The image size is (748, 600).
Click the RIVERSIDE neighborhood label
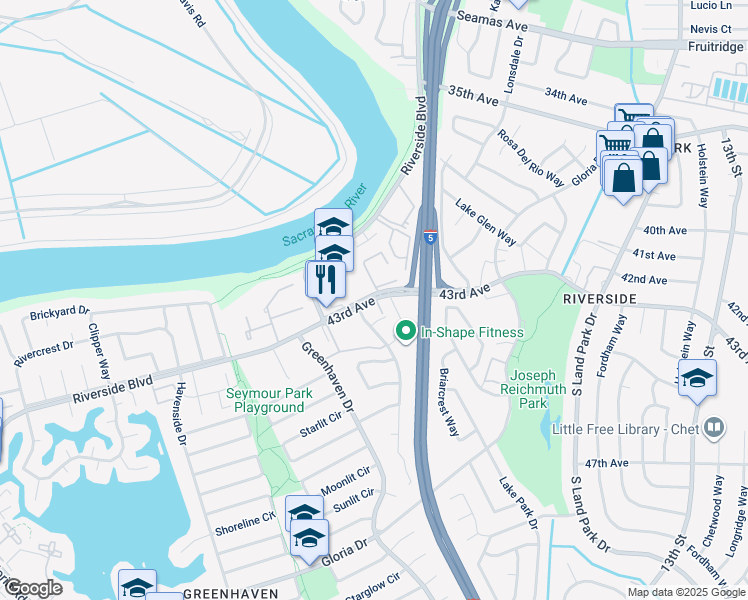(600, 299)
